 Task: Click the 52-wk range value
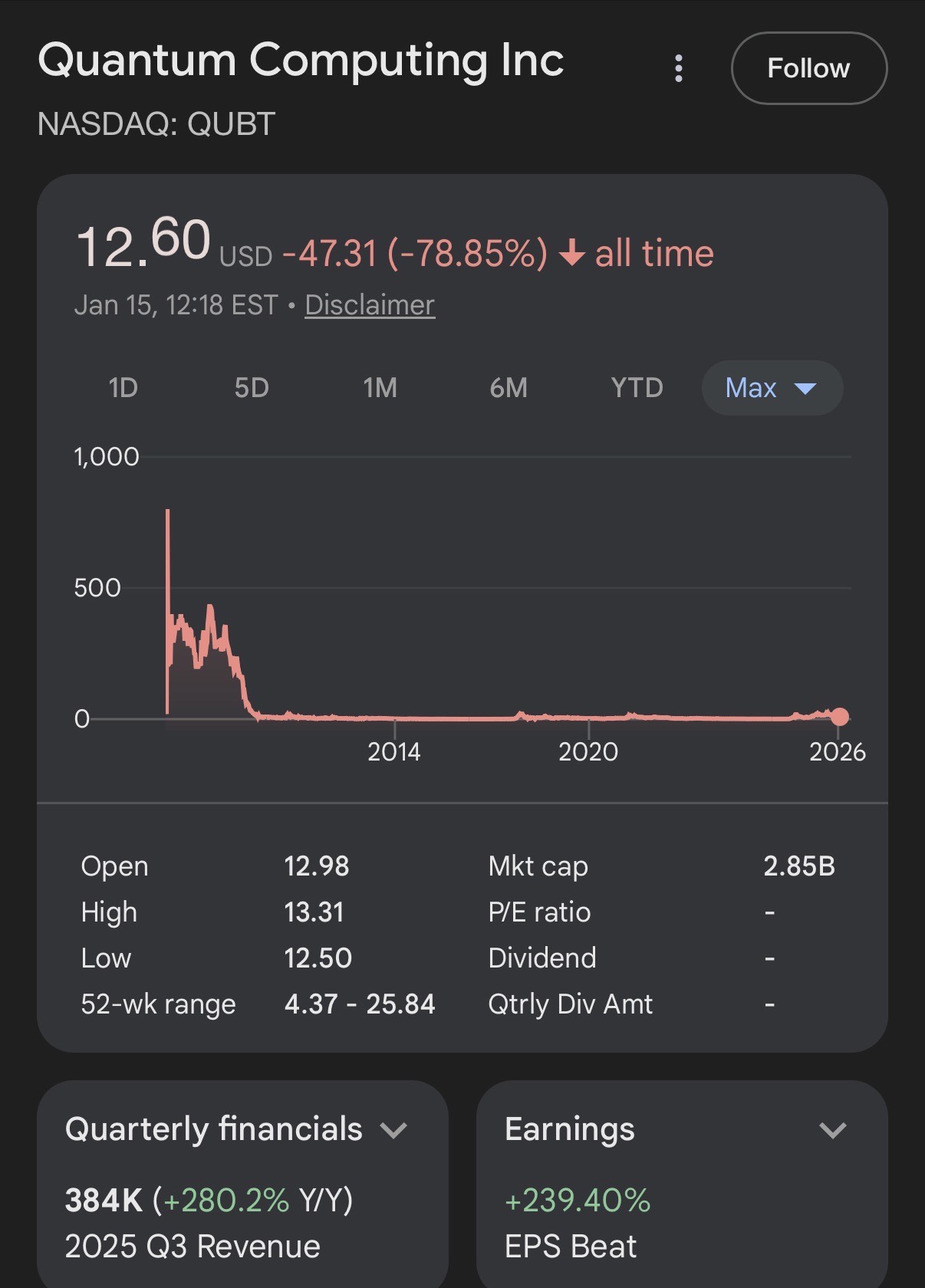click(x=359, y=1004)
